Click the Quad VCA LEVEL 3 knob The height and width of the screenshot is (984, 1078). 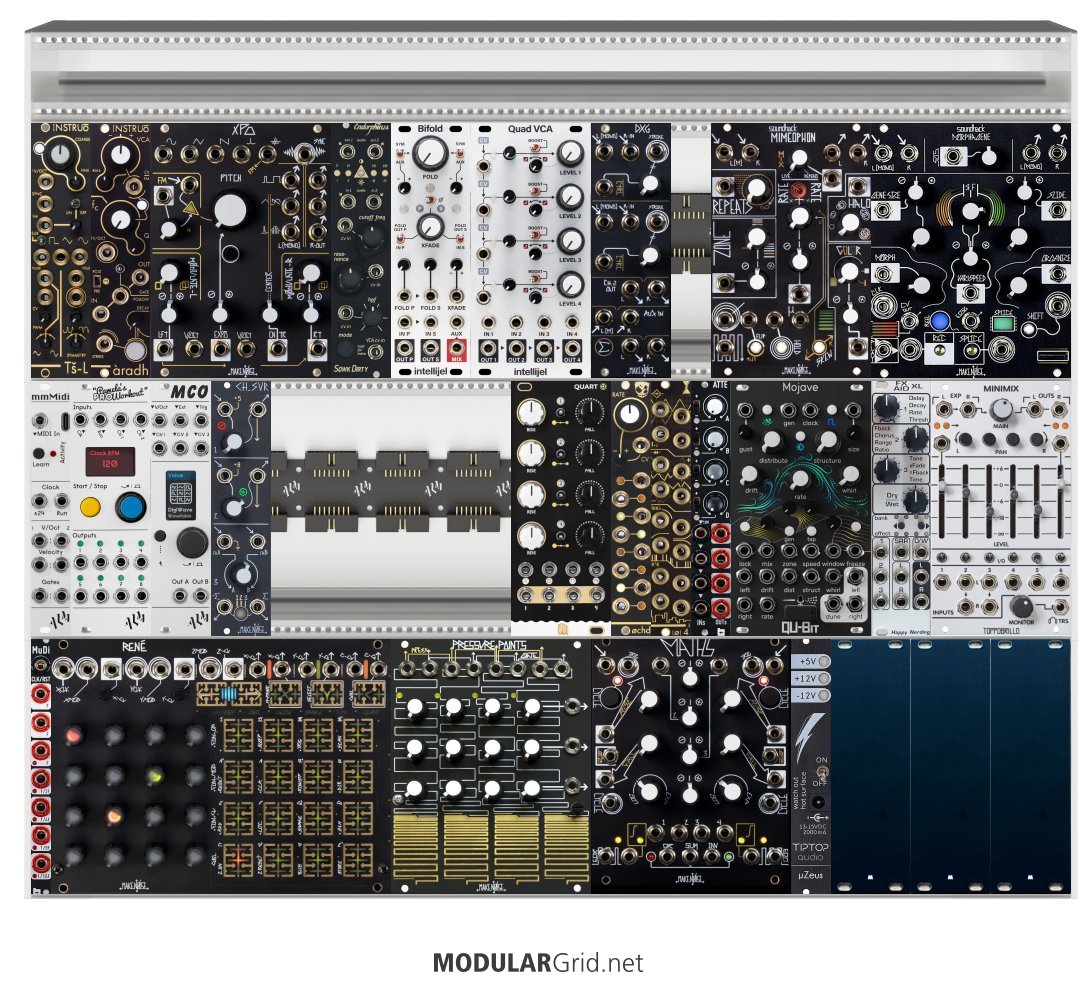[570, 241]
